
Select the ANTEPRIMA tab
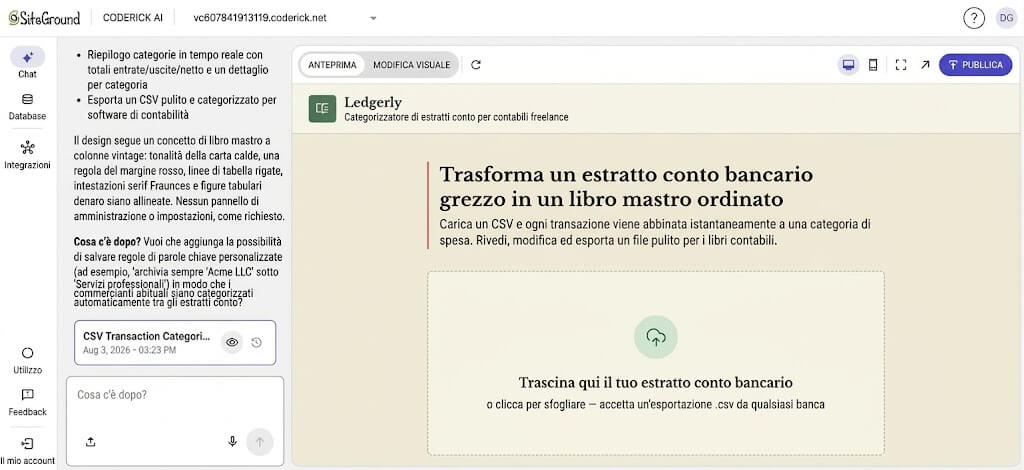click(x=332, y=65)
